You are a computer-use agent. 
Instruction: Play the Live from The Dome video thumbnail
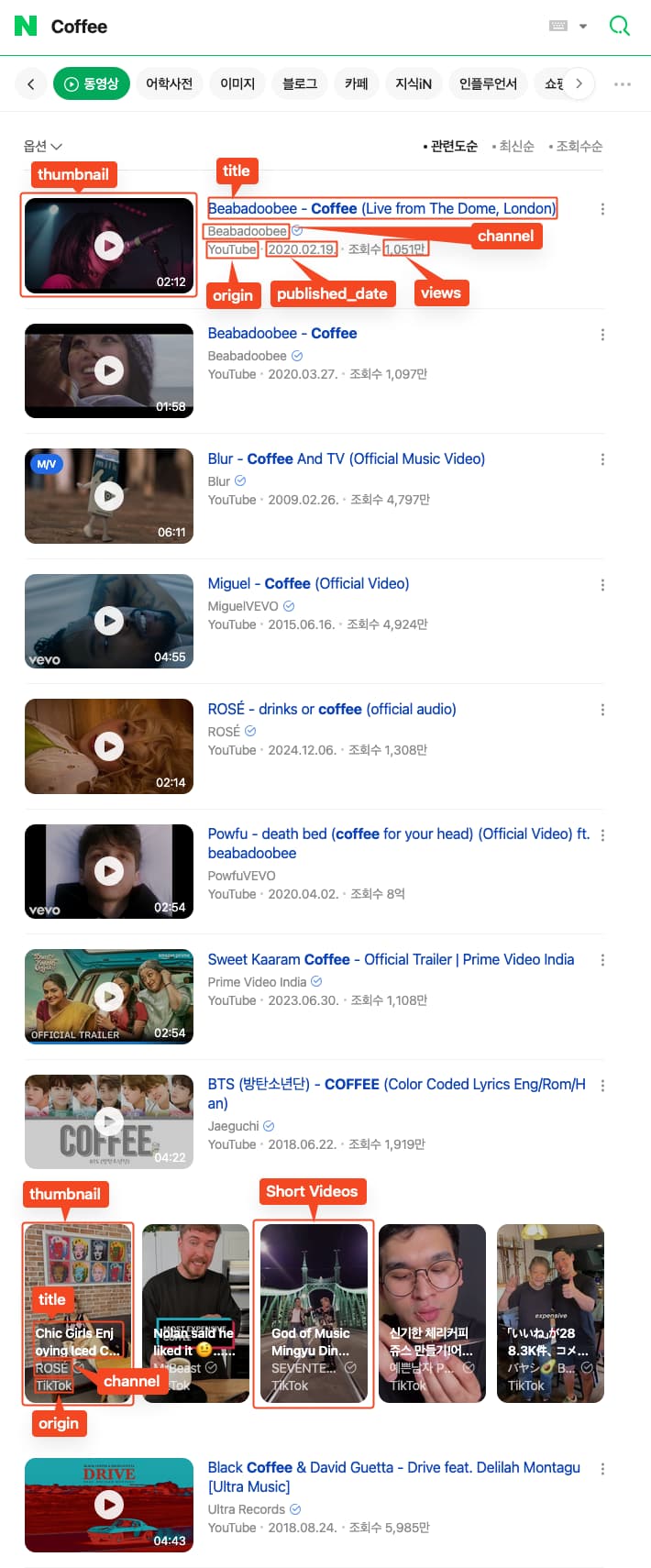click(x=109, y=245)
